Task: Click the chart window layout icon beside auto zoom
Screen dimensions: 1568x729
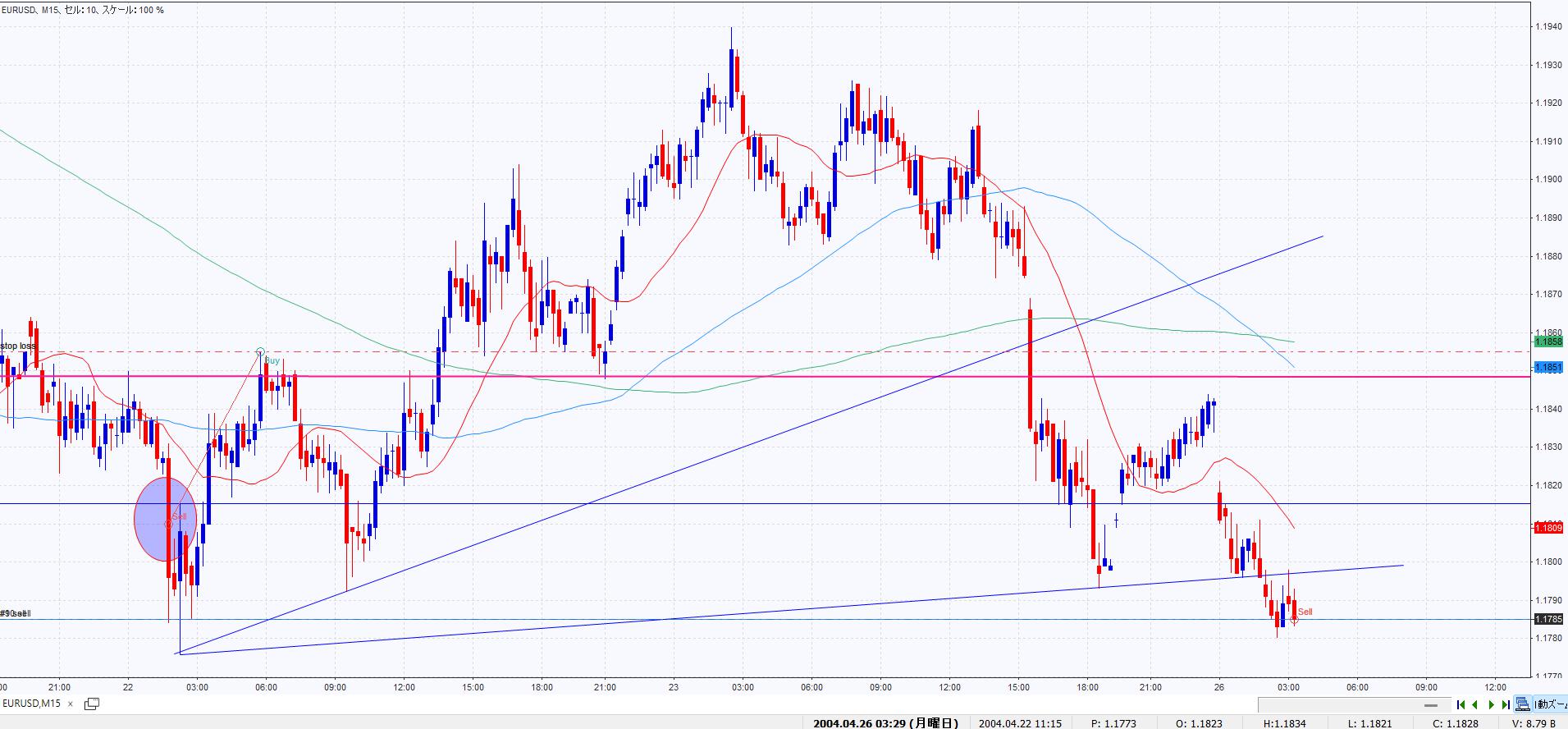Action: click(1523, 704)
